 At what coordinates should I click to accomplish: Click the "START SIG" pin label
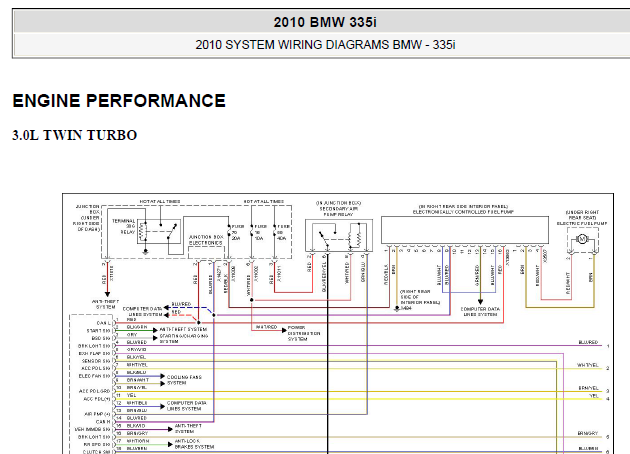pyautogui.click(x=98, y=331)
